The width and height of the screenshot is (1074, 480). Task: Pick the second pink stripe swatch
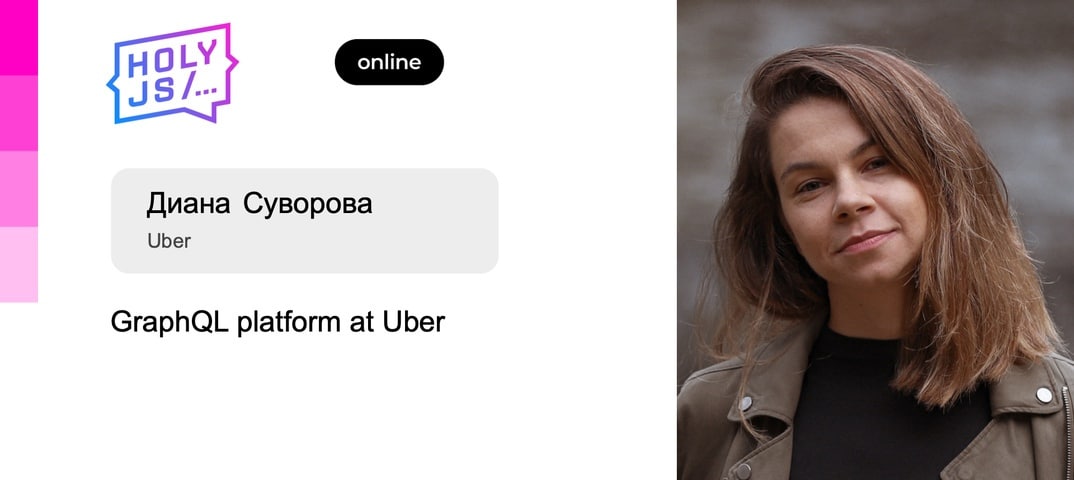[x=18, y=113]
